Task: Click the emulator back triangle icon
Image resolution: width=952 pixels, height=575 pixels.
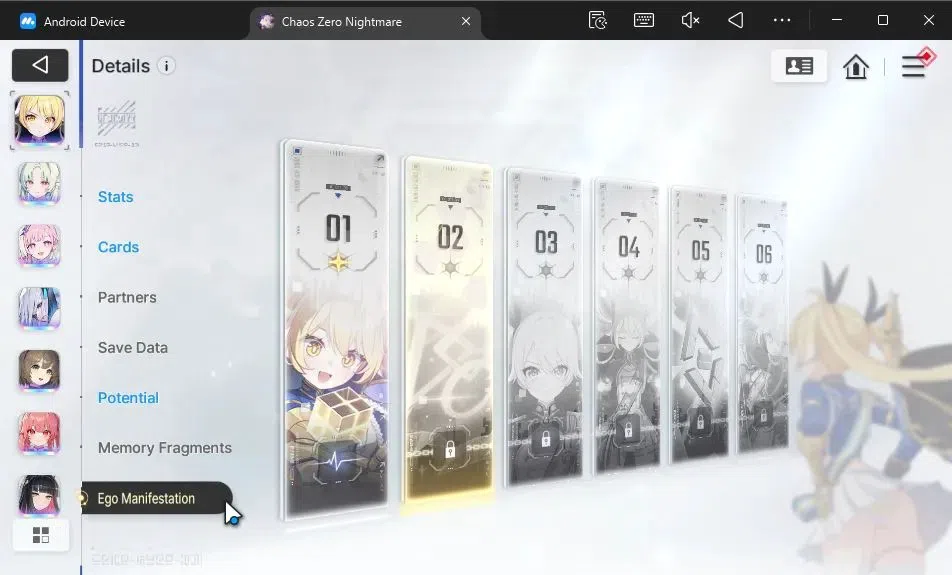Action: pyautogui.click(x=735, y=20)
